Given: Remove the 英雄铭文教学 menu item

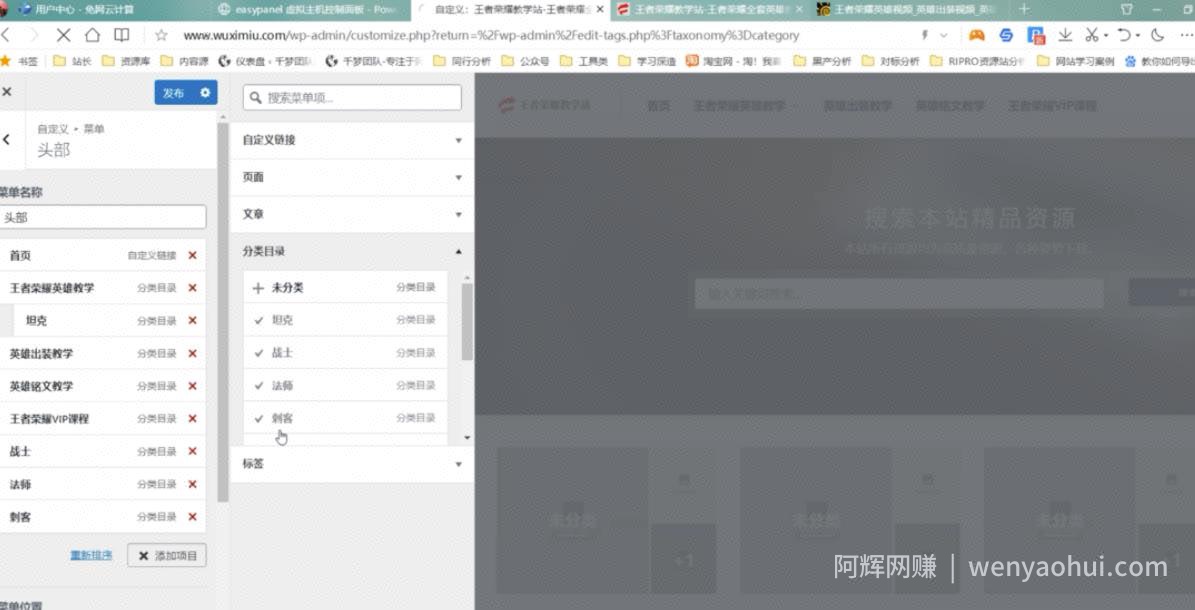Looking at the screenshot, I should [192, 387].
